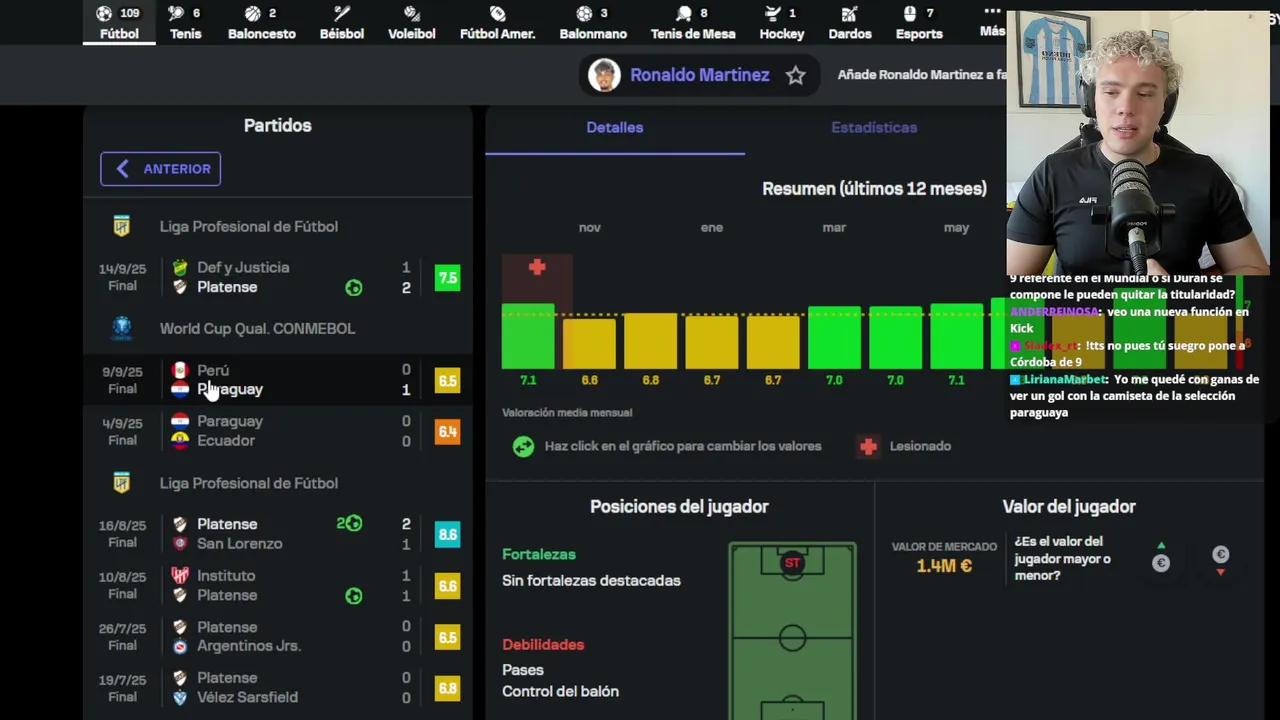
Task: Click the 6.4 rating badge
Action: tap(447, 432)
